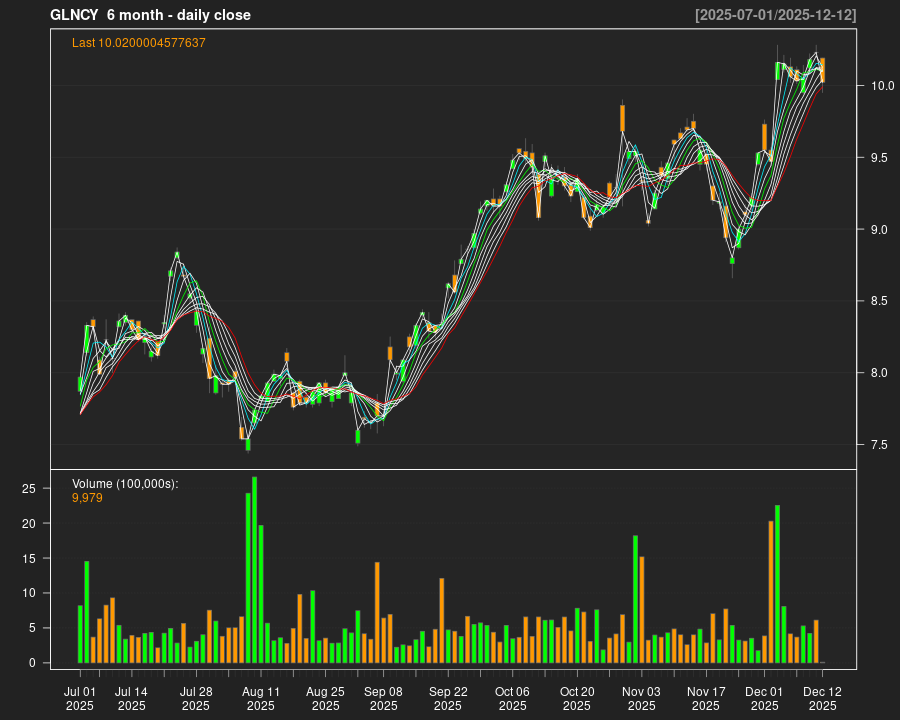
Task: Select the Oct 20 2025 date label
Action: click(577, 698)
